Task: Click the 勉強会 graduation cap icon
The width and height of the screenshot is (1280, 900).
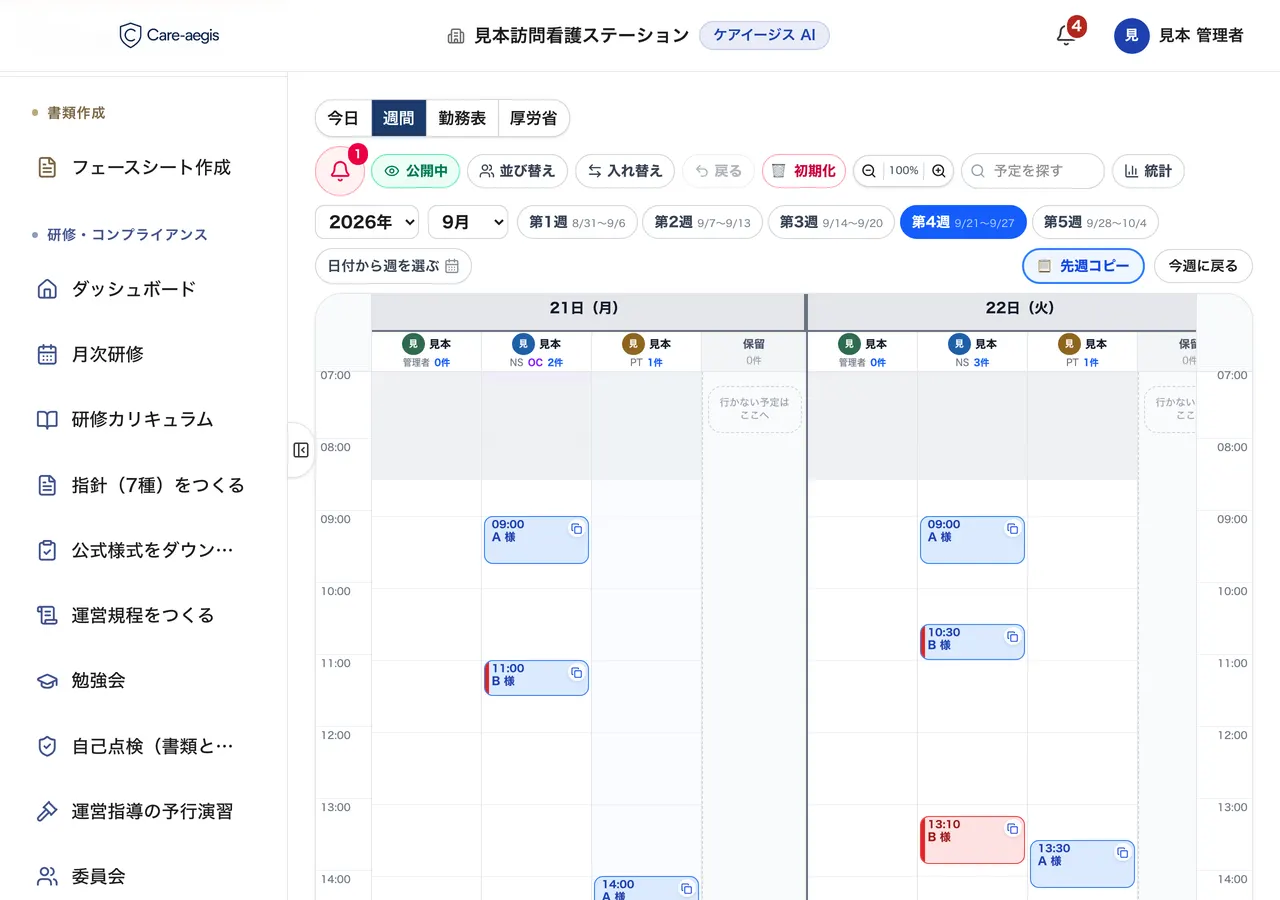Action: coord(47,681)
